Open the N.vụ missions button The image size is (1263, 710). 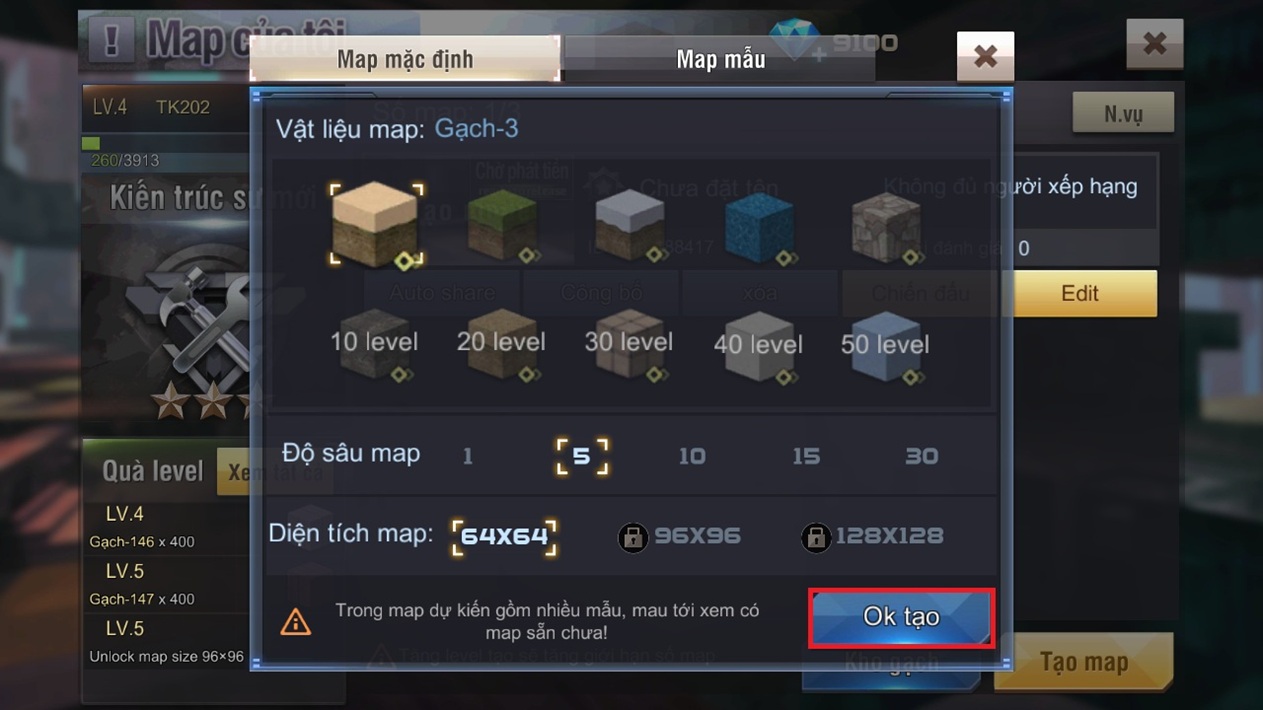[1123, 114]
